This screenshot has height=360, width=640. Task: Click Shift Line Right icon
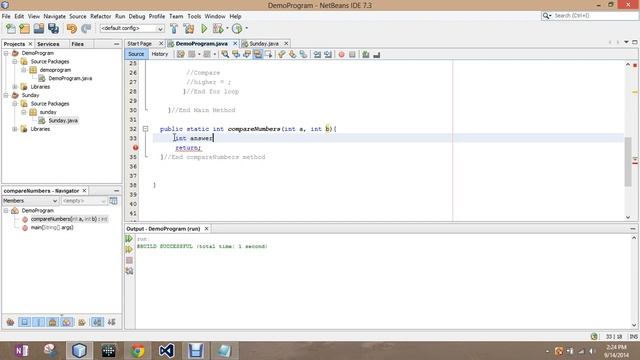pyautogui.click(x=328, y=54)
